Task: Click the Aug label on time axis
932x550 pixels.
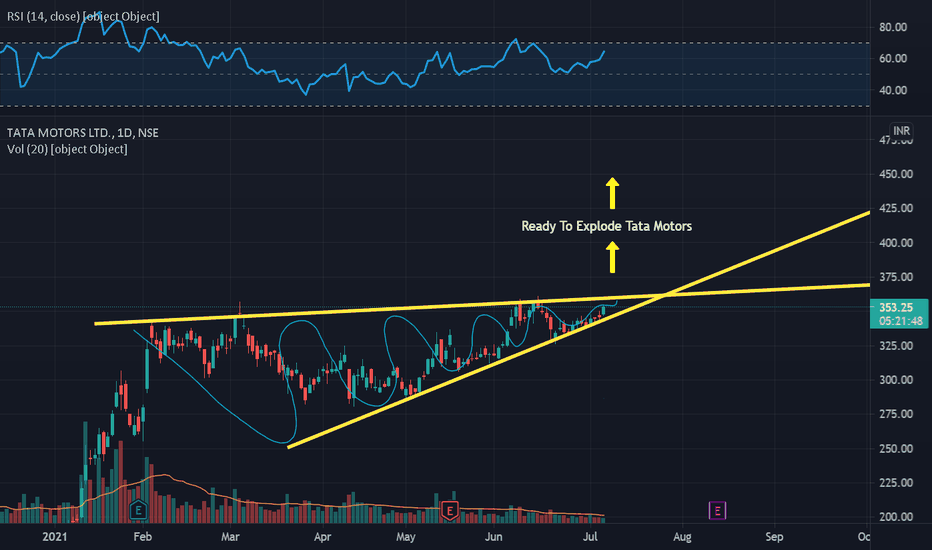Action: point(682,537)
